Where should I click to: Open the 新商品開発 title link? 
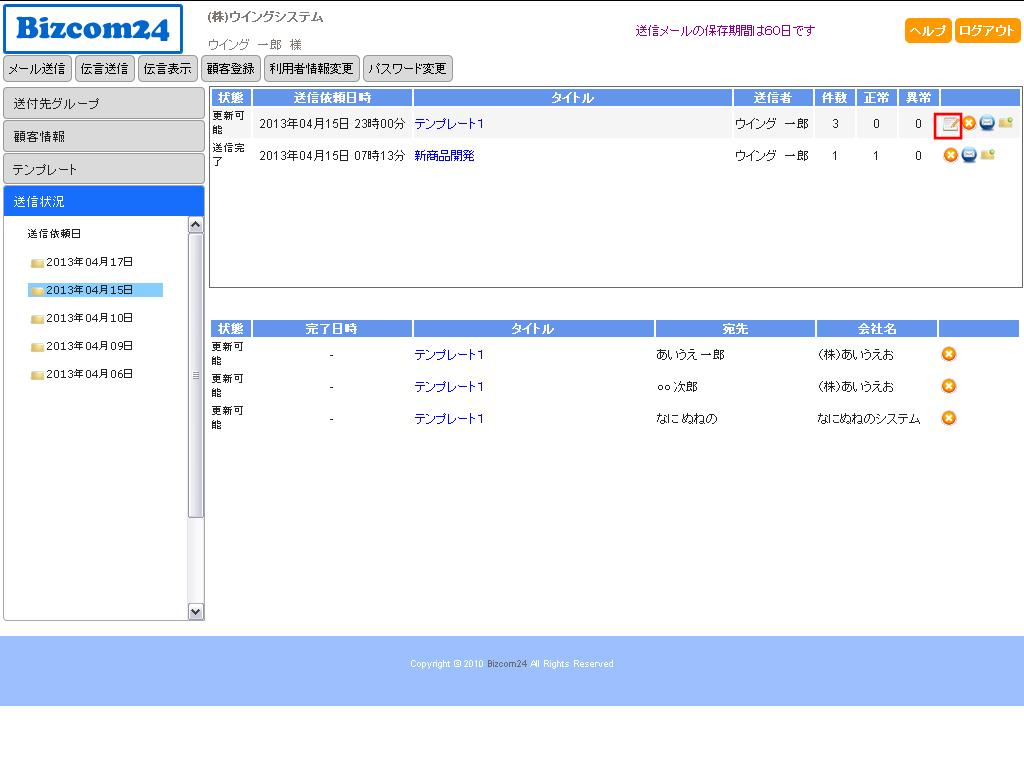(444, 156)
